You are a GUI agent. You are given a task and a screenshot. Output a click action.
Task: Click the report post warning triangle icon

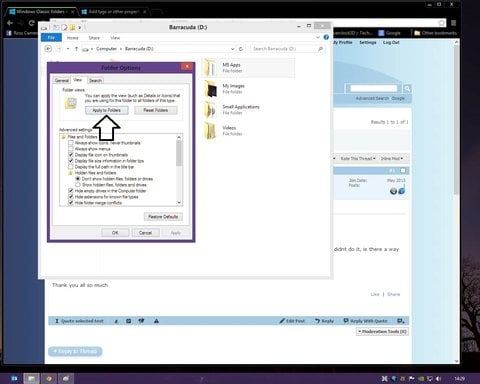point(156,321)
